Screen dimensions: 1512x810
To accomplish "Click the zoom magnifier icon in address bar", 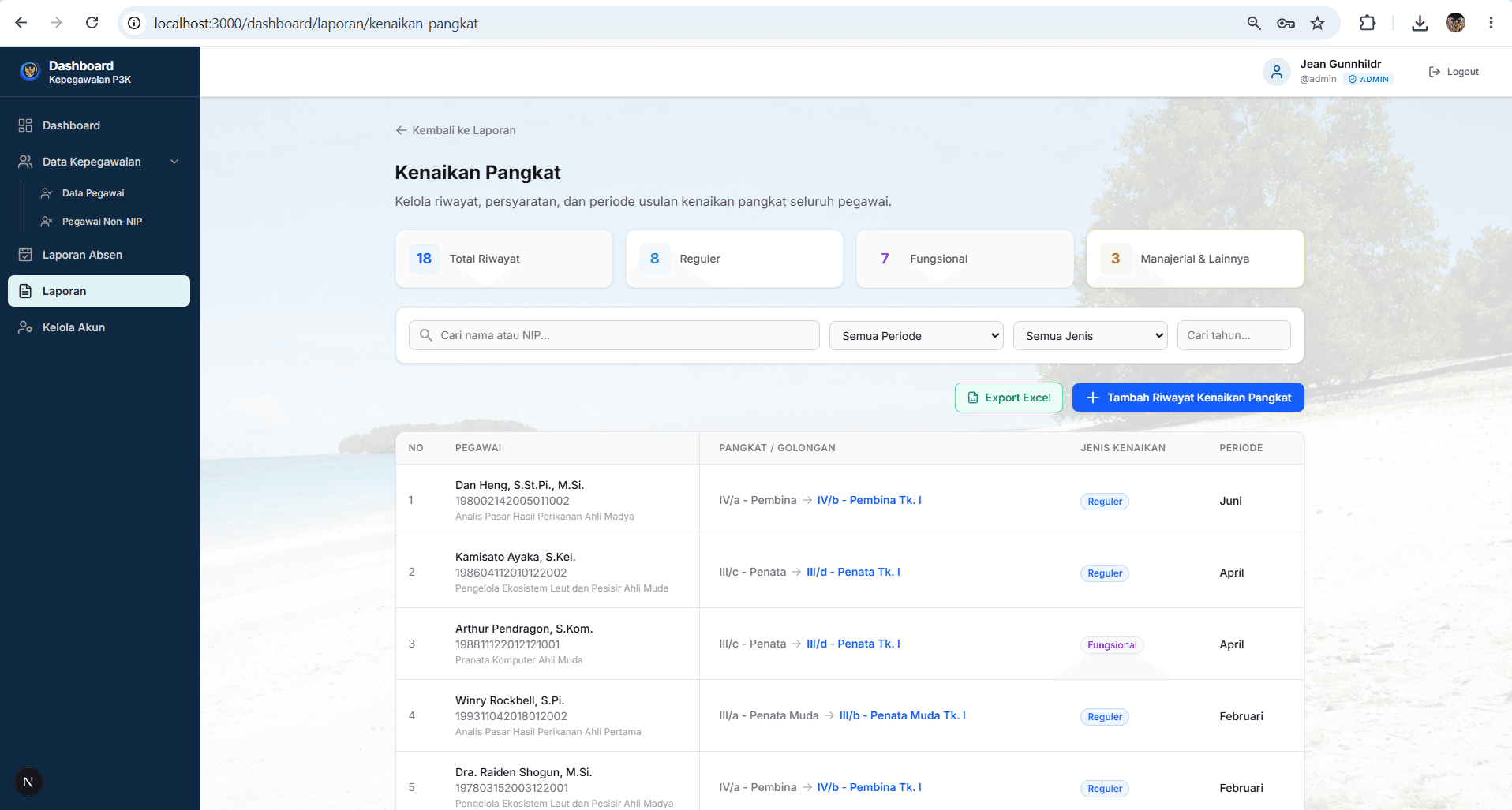I will (1254, 23).
